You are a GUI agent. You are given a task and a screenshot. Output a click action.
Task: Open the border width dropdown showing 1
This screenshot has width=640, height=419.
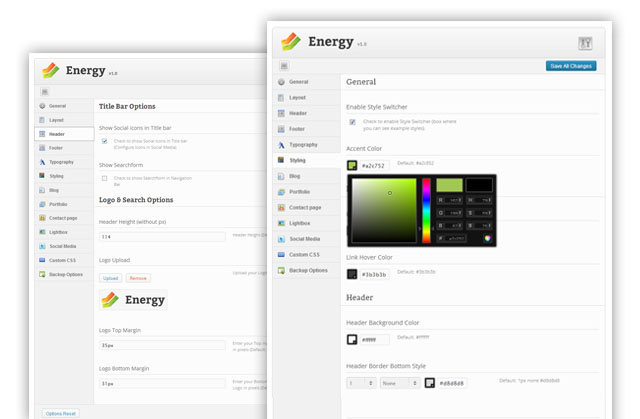361,382
